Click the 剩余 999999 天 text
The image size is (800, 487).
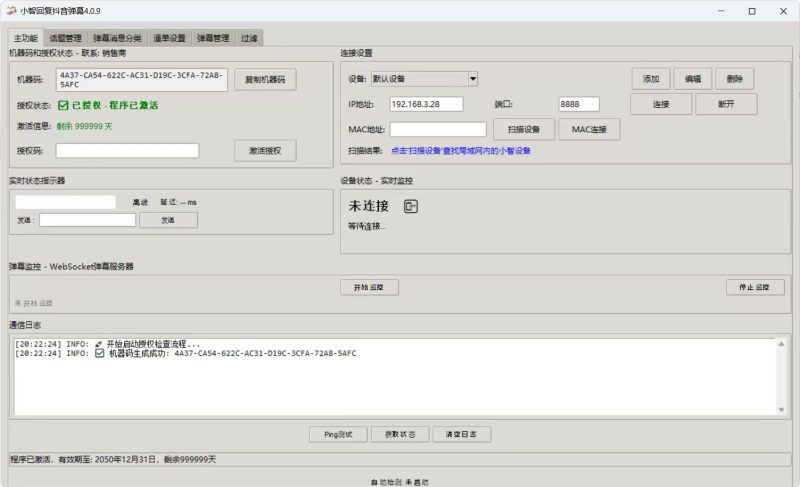click(84, 126)
